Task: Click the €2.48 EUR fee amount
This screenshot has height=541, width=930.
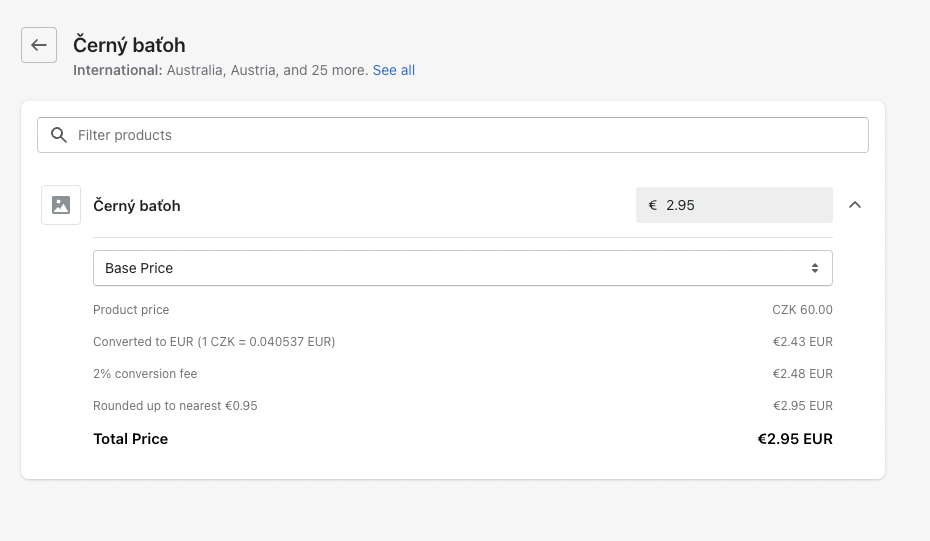Action: coord(802,374)
